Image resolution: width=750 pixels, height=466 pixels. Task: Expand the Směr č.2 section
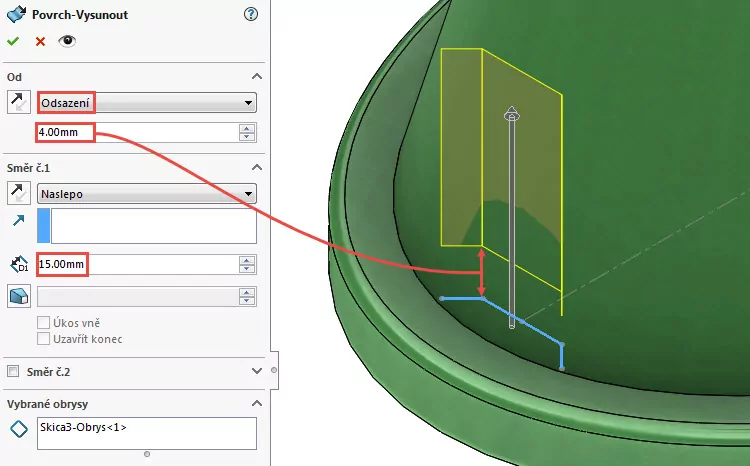tap(257, 371)
